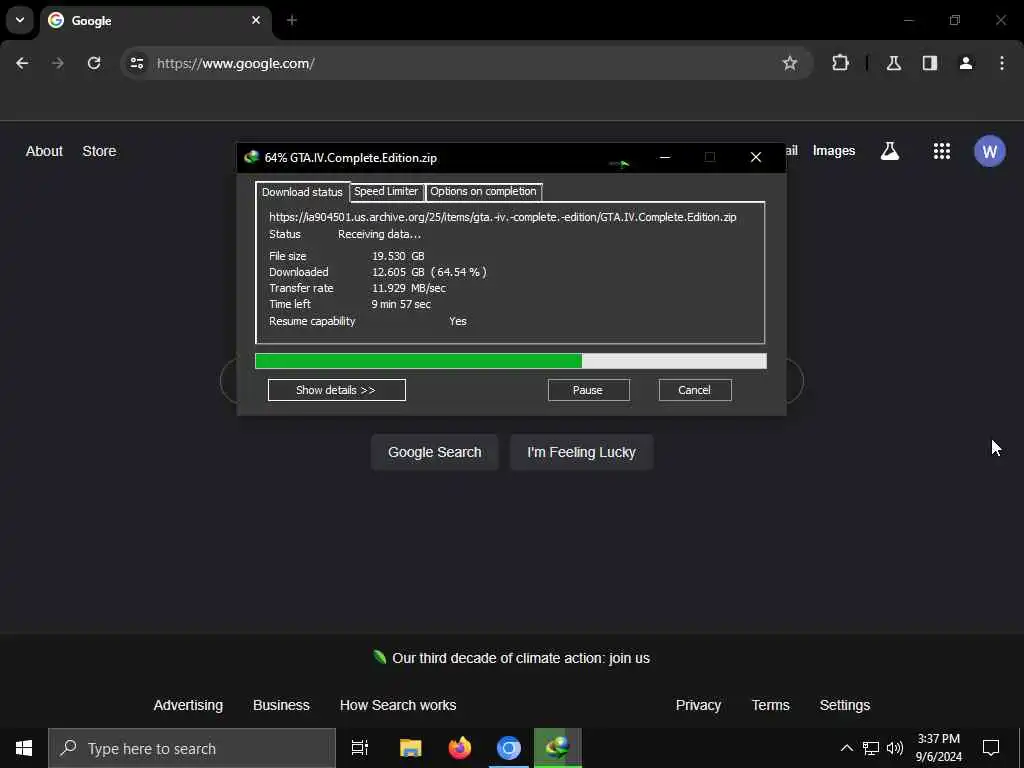Close the download dialog window
This screenshot has width=1024, height=768.
(x=756, y=157)
